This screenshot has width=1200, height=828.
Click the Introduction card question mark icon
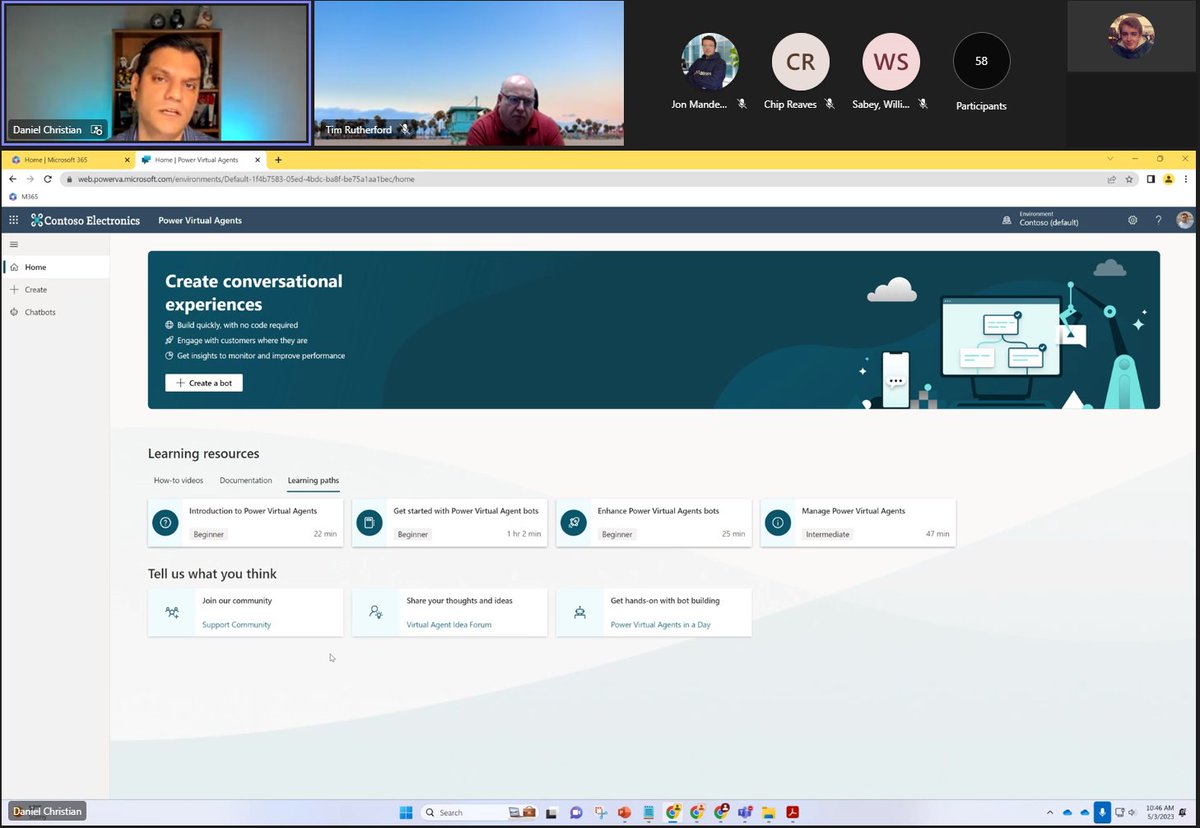[x=166, y=522]
